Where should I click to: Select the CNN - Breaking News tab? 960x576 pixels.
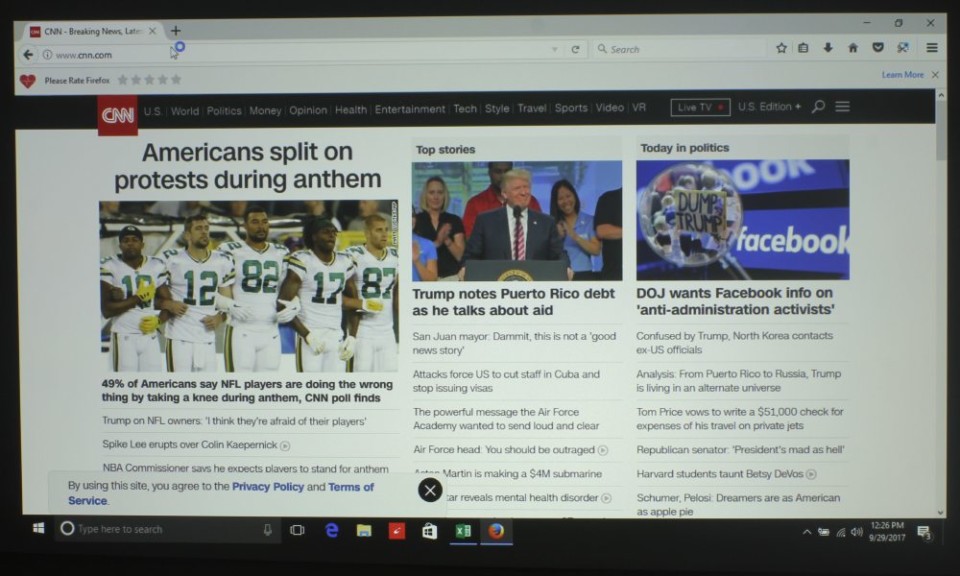pyautogui.click(x=93, y=31)
